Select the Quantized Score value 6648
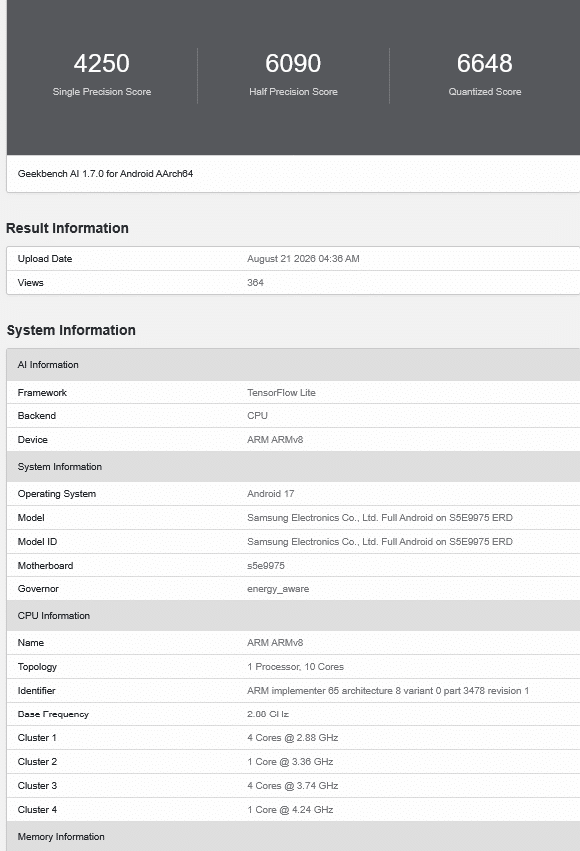The width and height of the screenshot is (580, 851). tap(485, 63)
